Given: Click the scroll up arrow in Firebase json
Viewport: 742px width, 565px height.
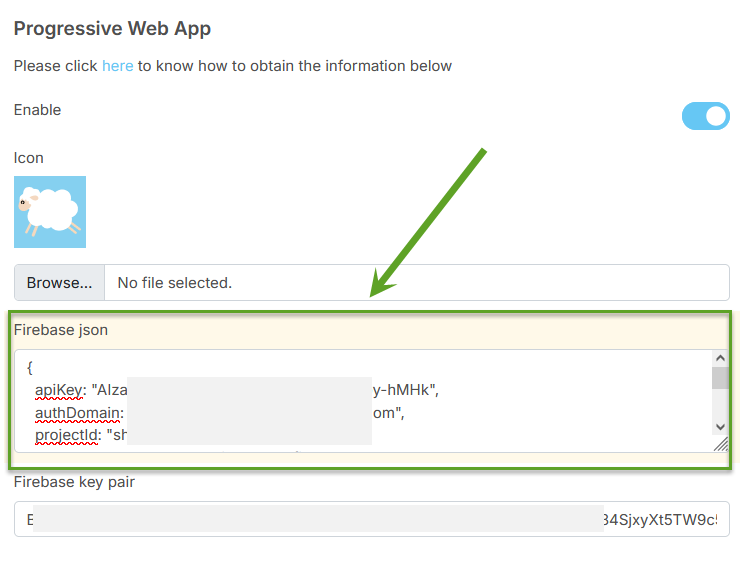Looking at the screenshot, I should [720, 359].
